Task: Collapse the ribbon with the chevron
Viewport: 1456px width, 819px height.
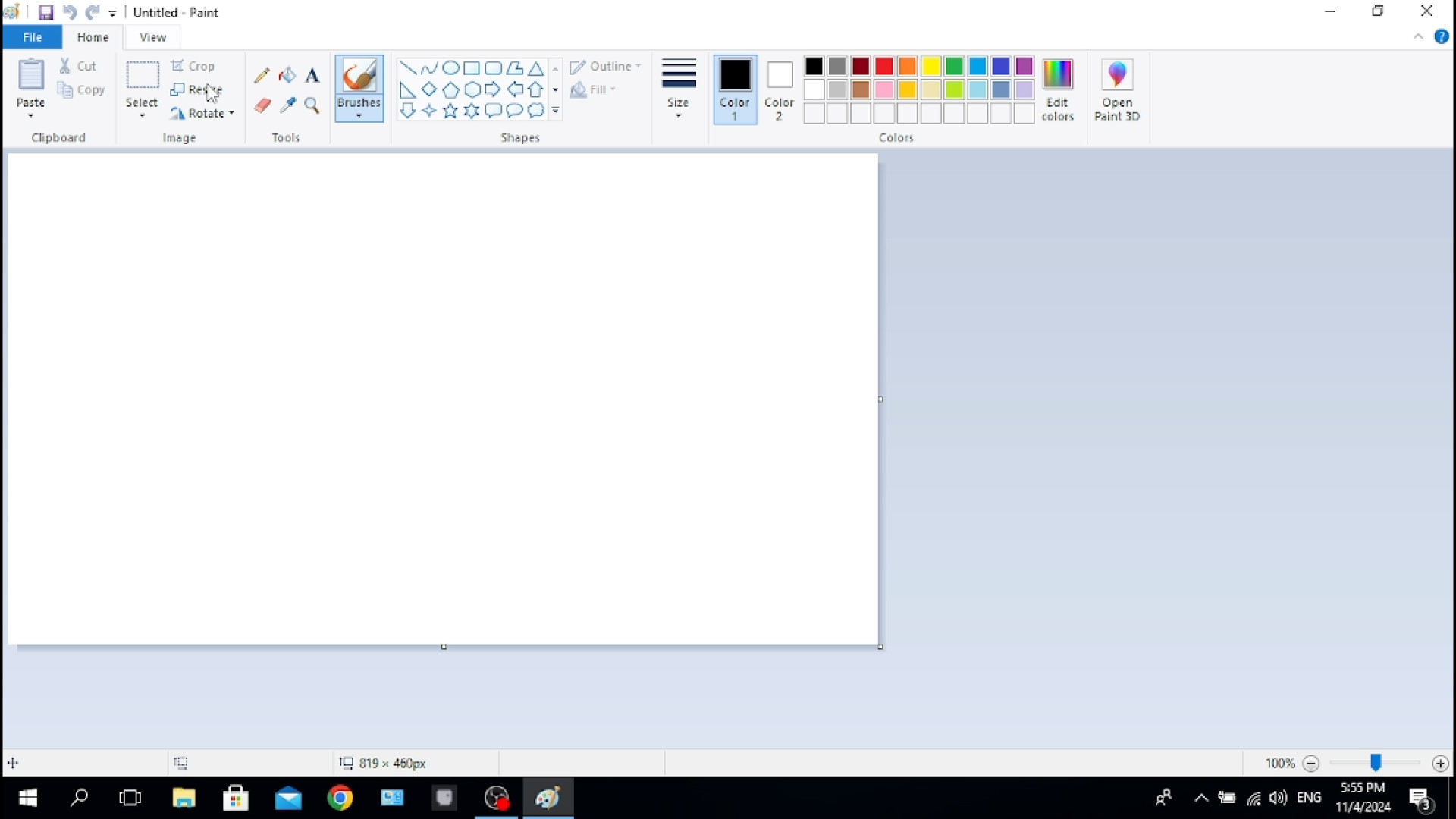Action: [1417, 36]
